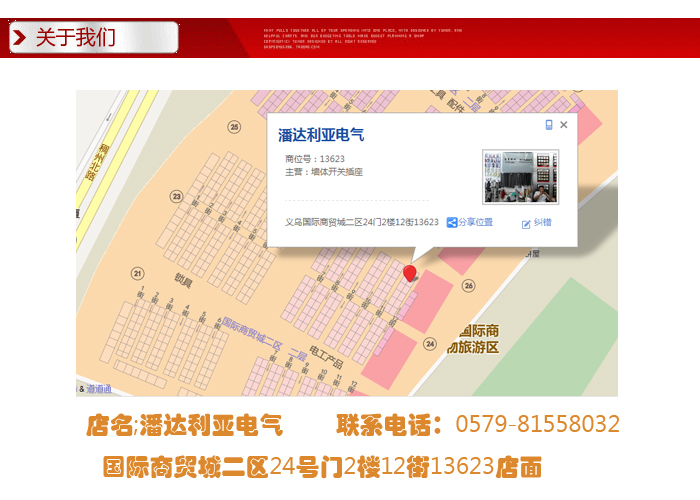
Task: Click the red location pin marker
Action: [x=409, y=273]
